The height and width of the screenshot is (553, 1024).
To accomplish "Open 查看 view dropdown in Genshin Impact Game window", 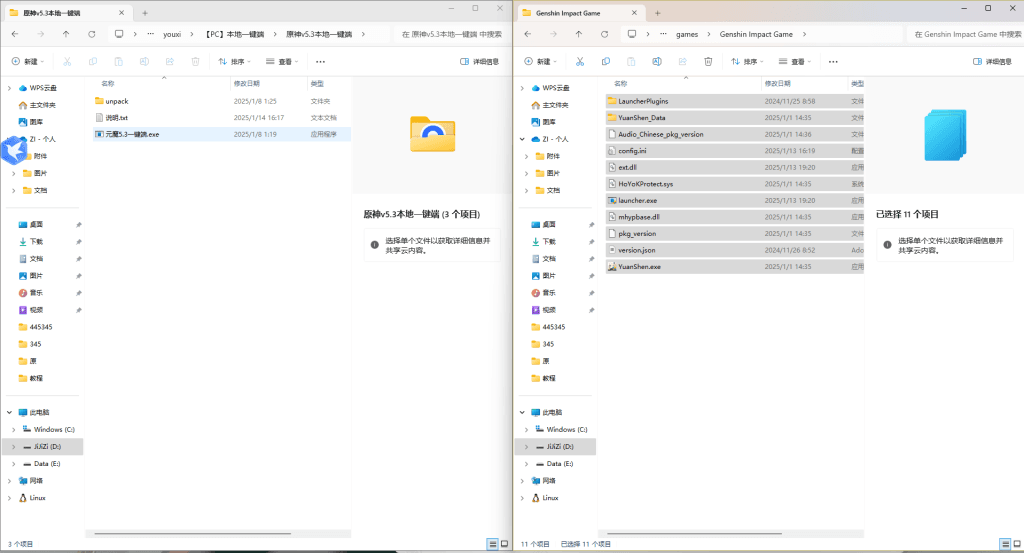I will [x=796, y=61].
